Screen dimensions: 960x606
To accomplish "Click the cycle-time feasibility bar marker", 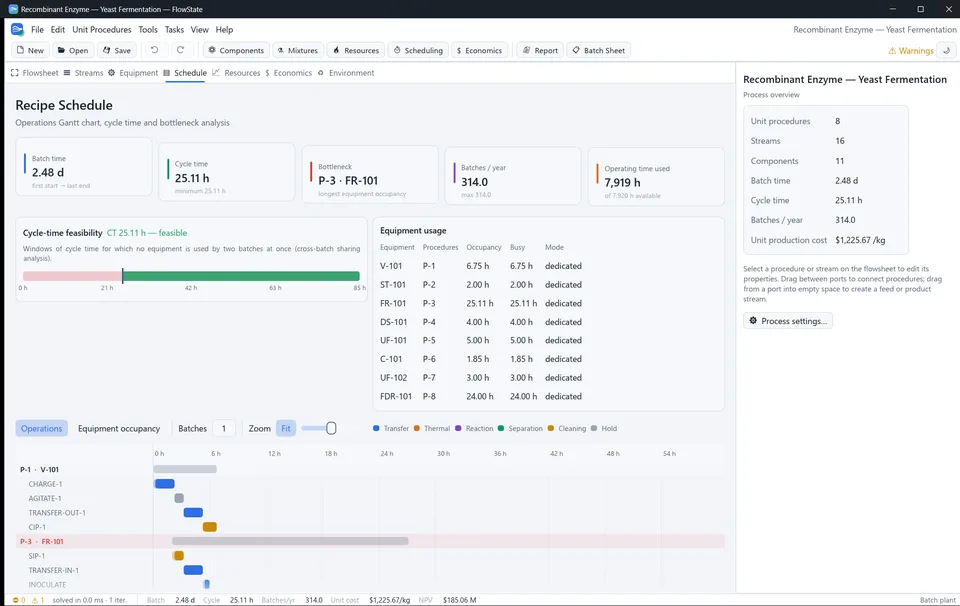I will pyautogui.click(x=122, y=276).
